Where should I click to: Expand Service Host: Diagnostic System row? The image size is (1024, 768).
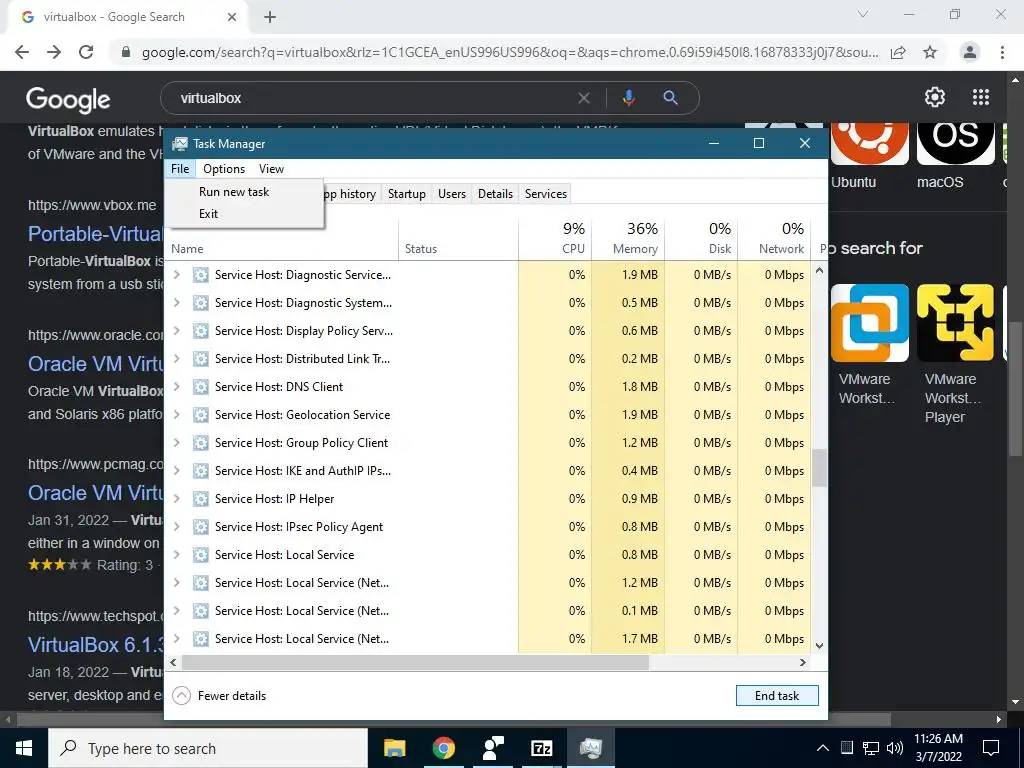click(176, 303)
